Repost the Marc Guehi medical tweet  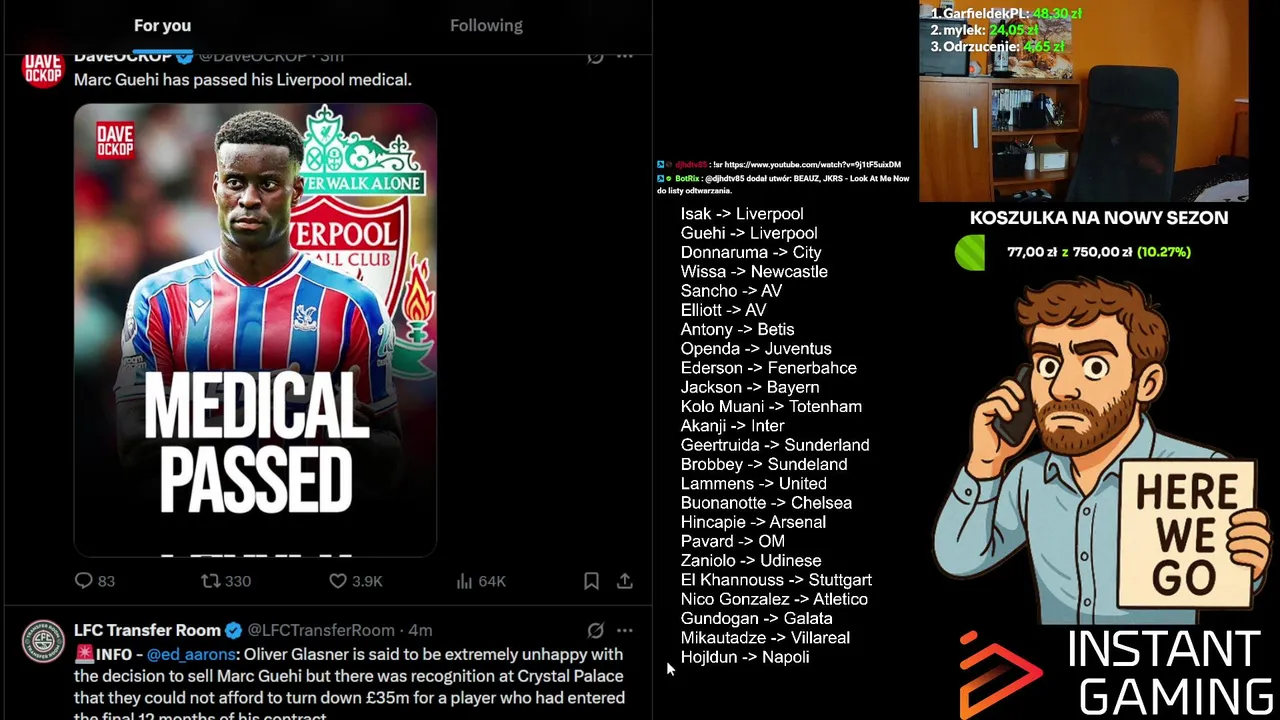pos(226,581)
